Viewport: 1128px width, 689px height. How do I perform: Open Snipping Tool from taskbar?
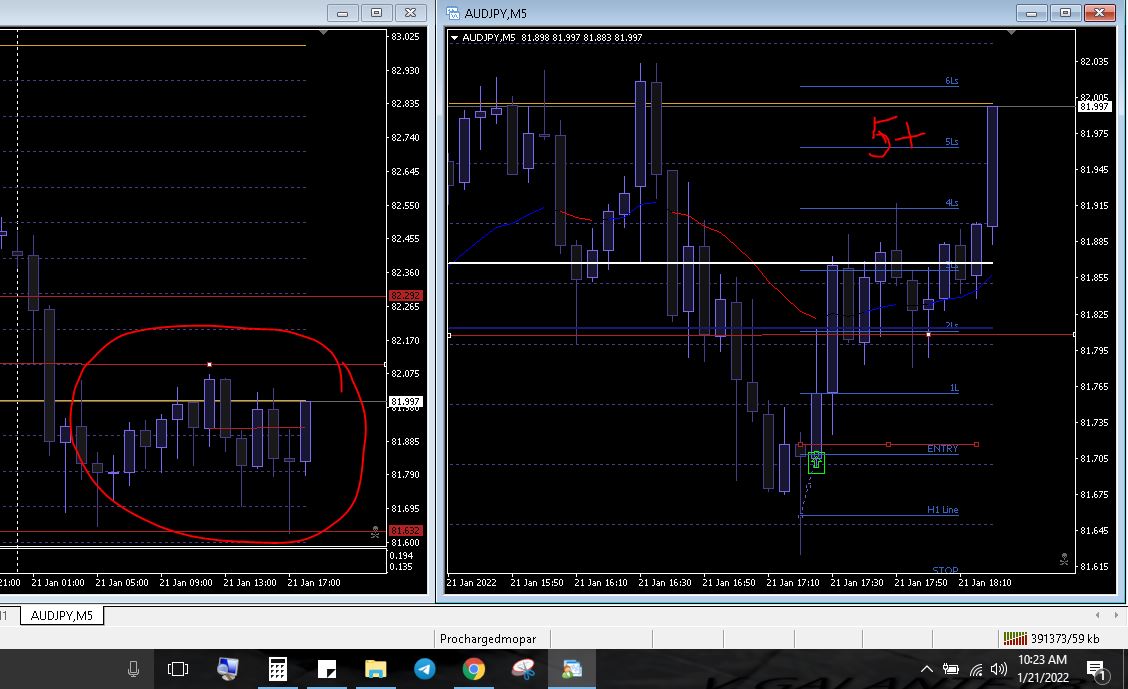click(x=523, y=669)
